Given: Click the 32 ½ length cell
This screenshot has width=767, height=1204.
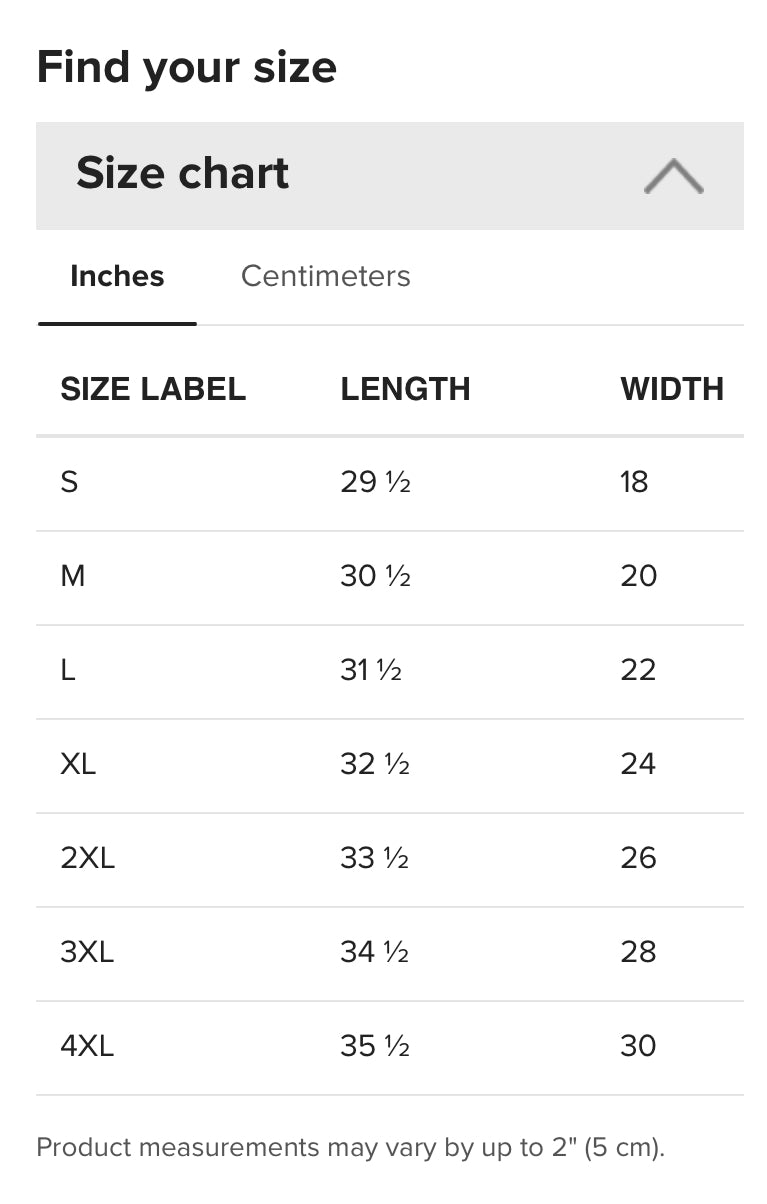Looking at the screenshot, I should tap(375, 764).
